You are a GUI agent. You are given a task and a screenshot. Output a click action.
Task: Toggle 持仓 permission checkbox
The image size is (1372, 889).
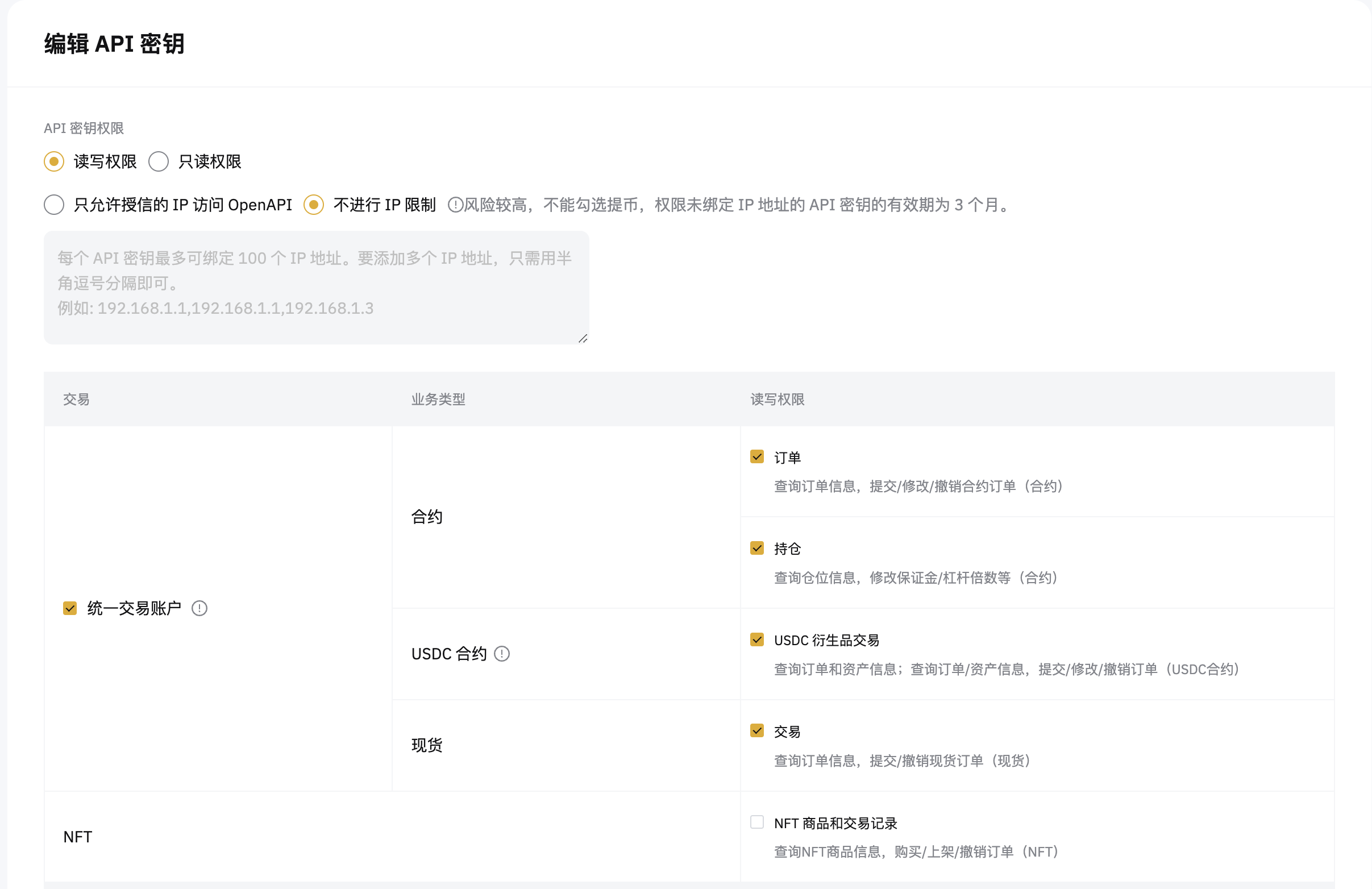click(757, 548)
